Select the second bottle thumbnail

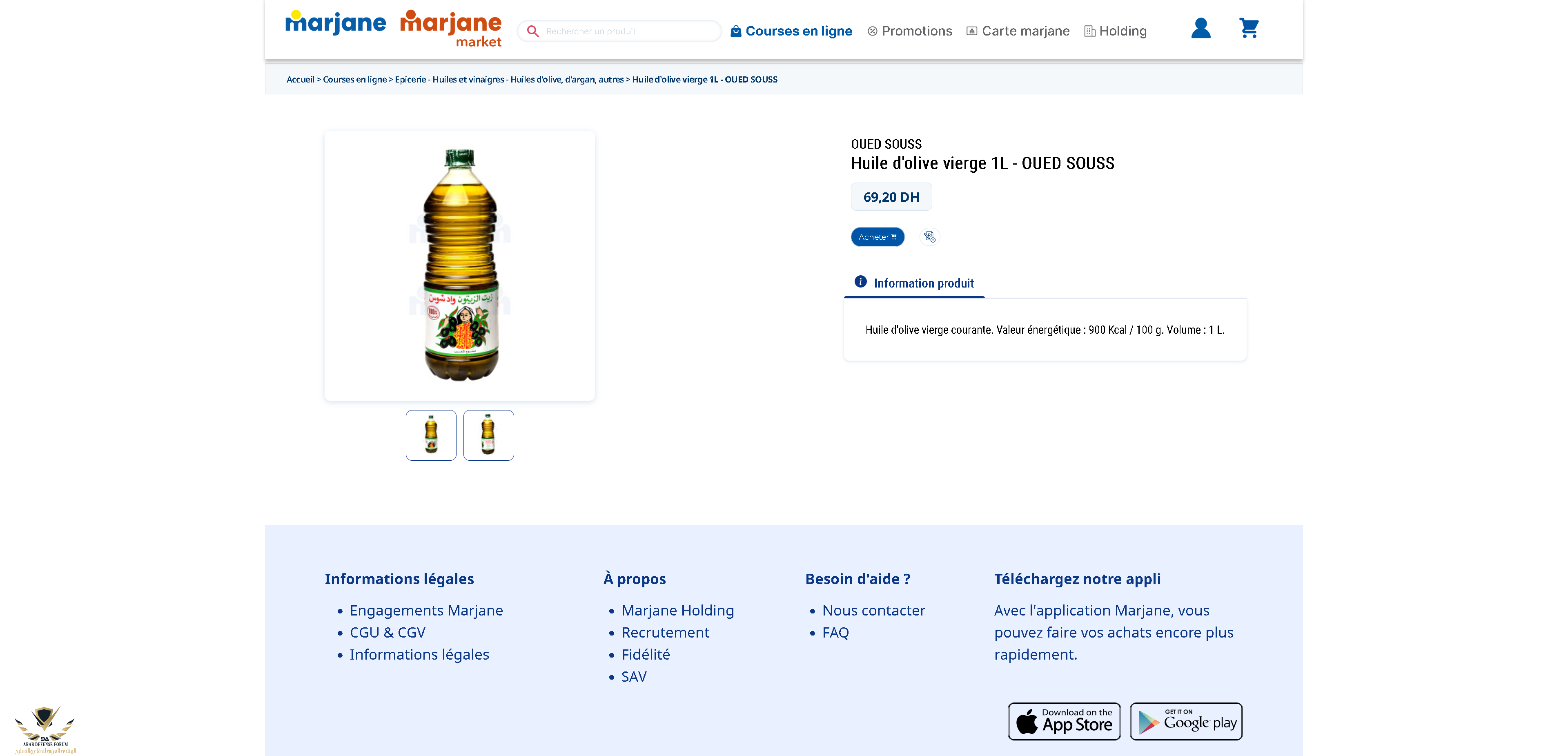(488, 435)
